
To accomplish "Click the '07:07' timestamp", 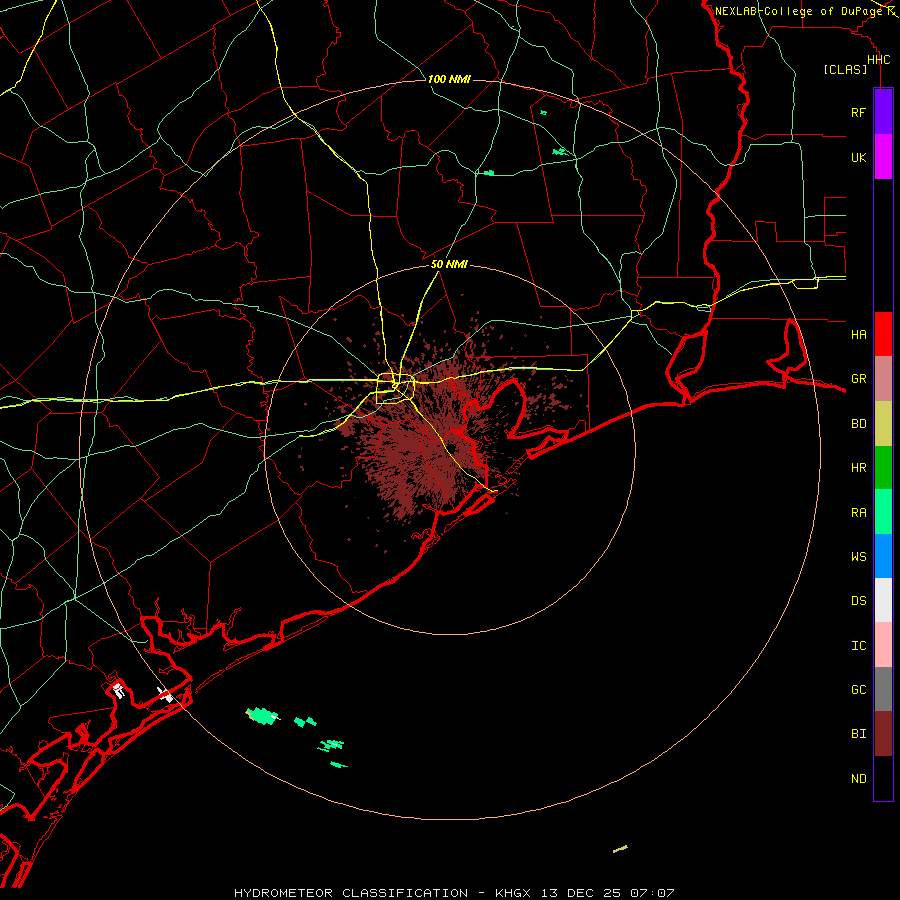I will click(x=652, y=893).
